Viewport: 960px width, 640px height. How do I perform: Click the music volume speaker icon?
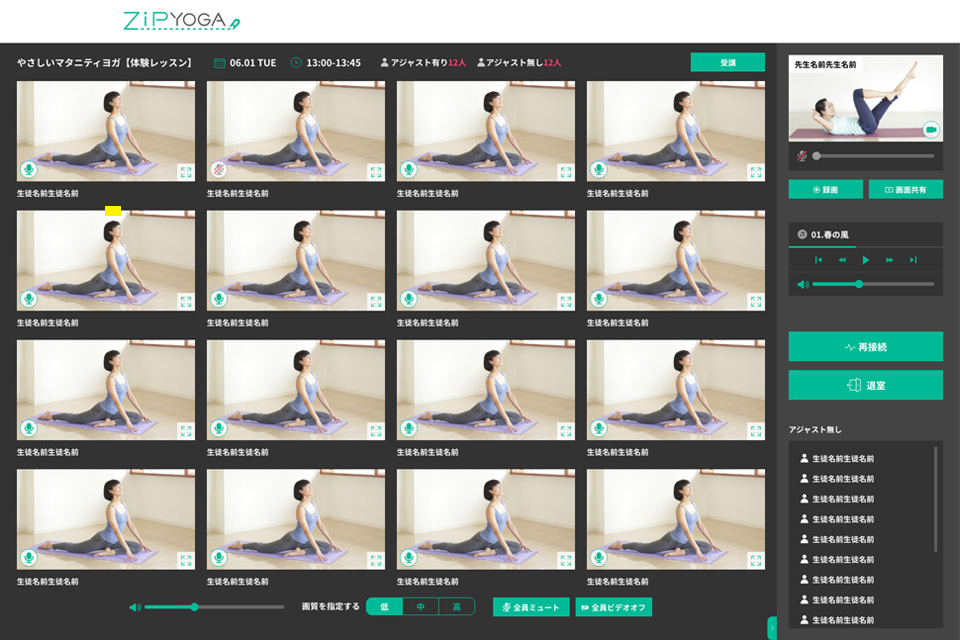pyautogui.click(x=802, y=285)
